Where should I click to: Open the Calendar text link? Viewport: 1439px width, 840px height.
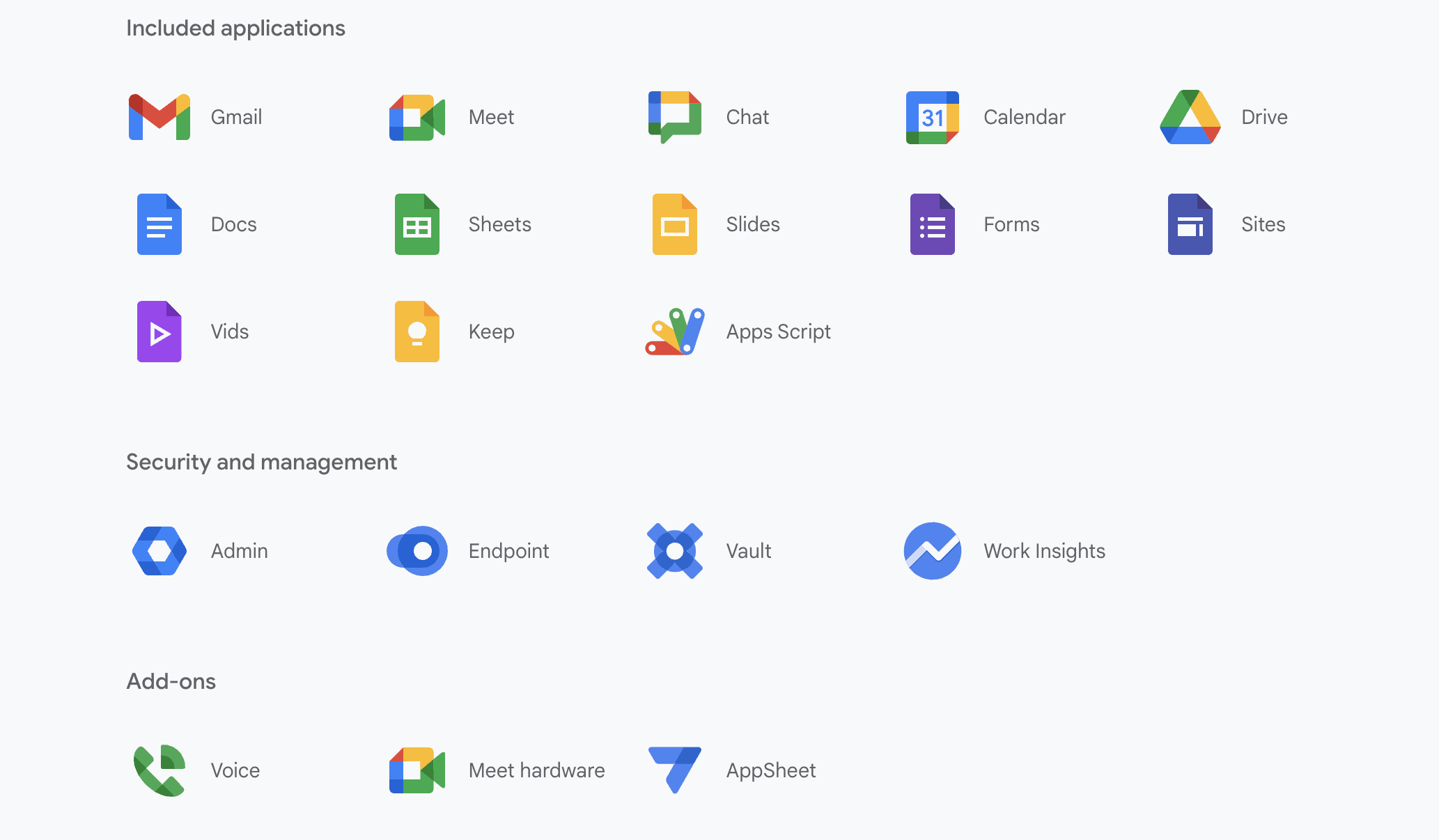pos(1025,117)
